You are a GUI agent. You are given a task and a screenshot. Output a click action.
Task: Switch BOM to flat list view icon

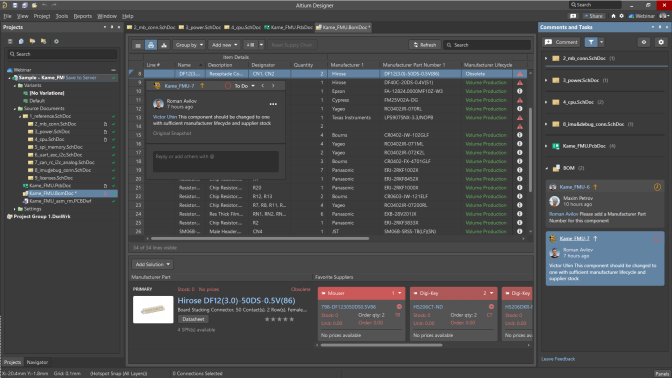click(x=138, y=45)
